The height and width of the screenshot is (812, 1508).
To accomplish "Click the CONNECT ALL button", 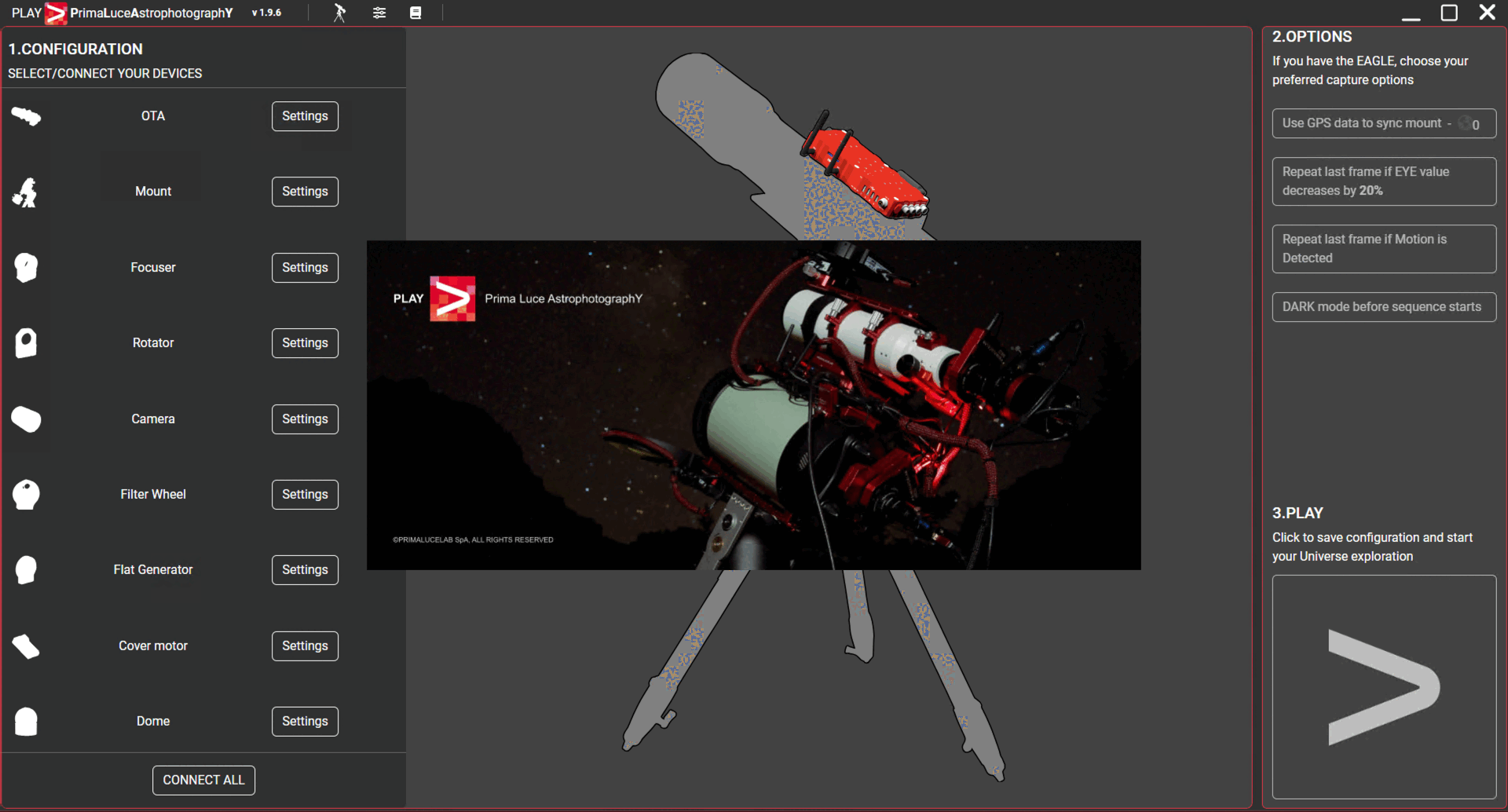I will [x=203, y=781].
